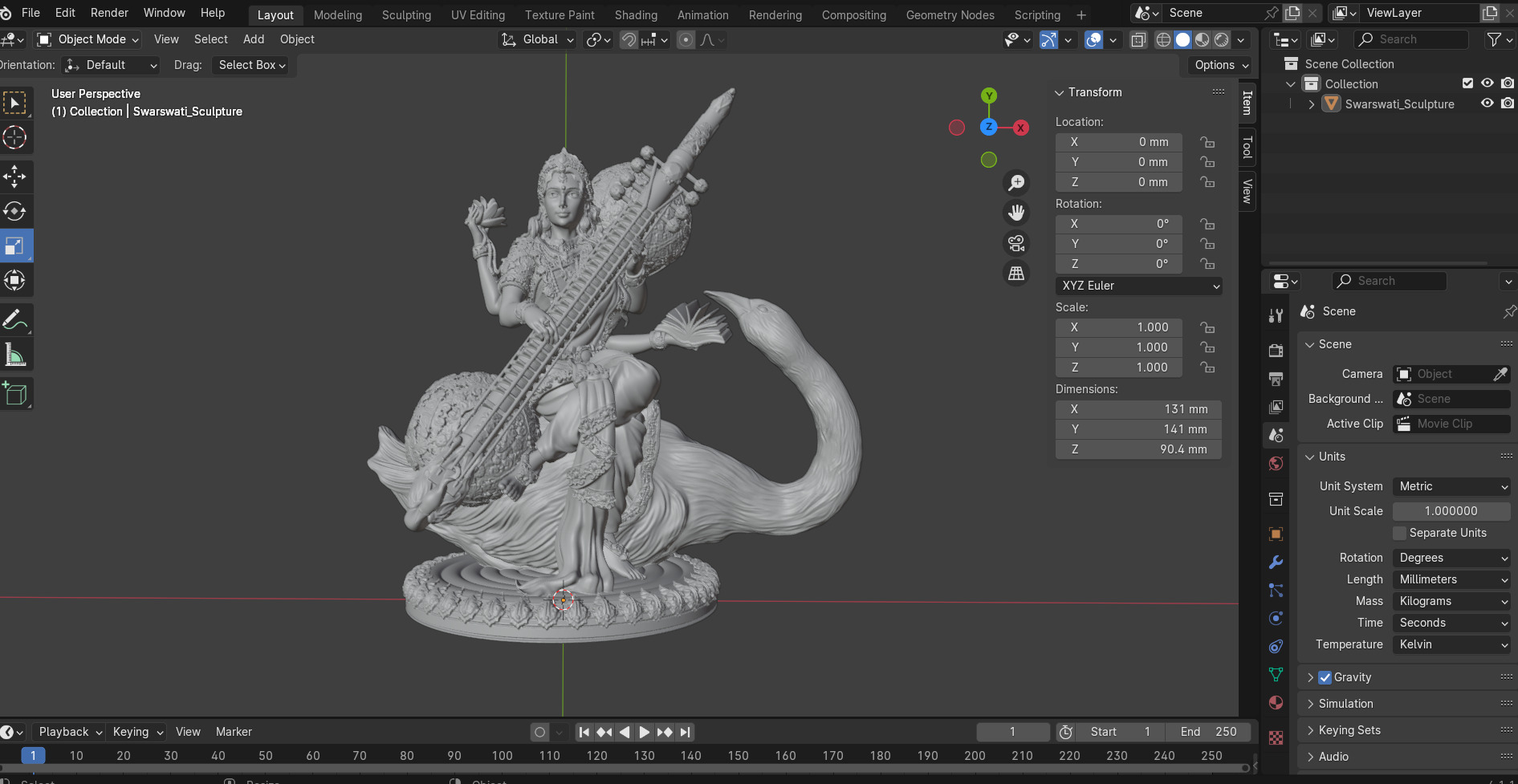
Task: Toggle X-ray display
Action: coord(1138,39)
